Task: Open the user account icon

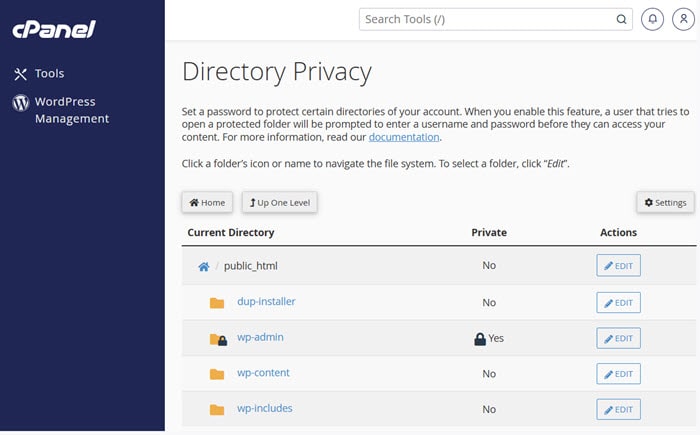Action: pos(685,19)
